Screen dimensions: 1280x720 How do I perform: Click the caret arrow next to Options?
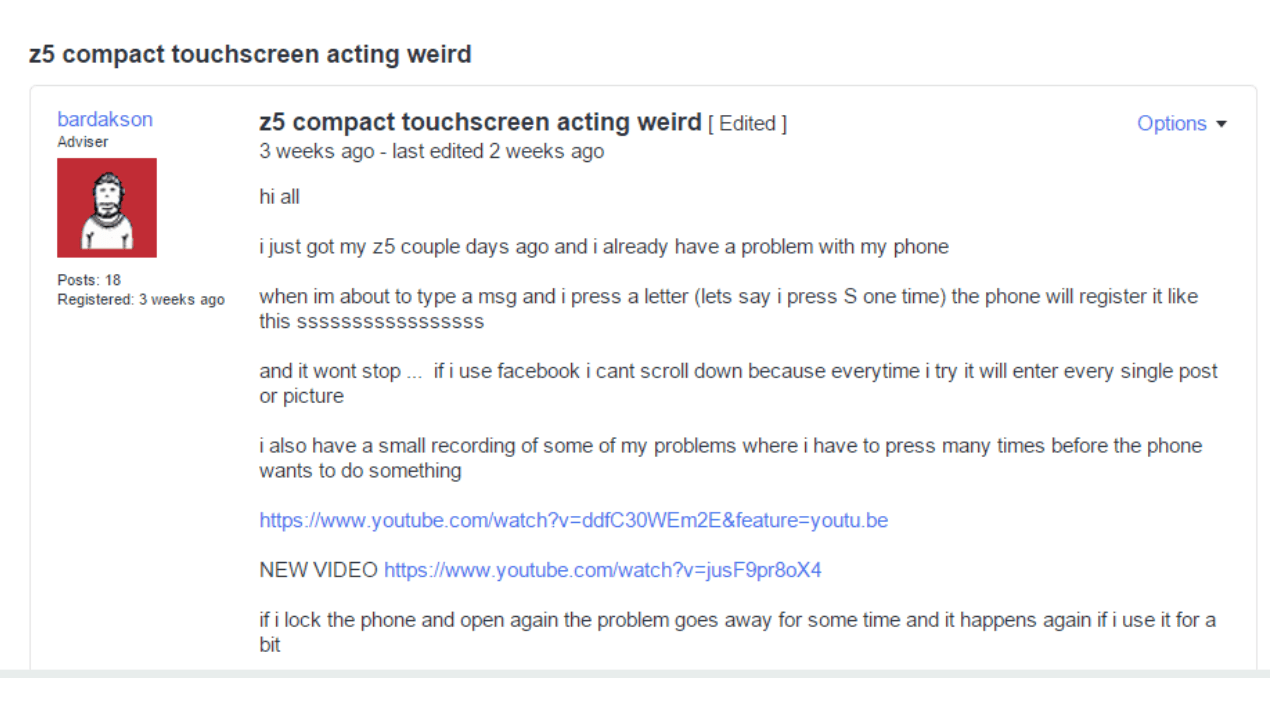[x=1221, y=124]
